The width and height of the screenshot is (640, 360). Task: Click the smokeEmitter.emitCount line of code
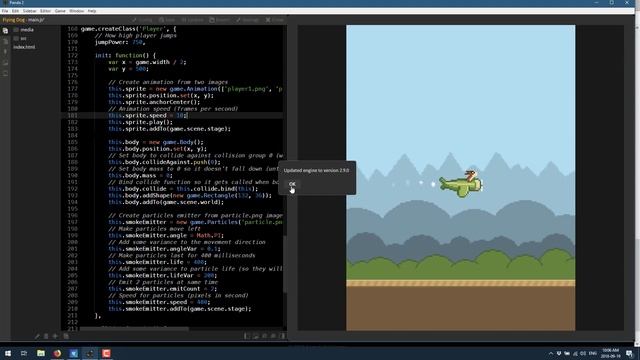[162, 289]
